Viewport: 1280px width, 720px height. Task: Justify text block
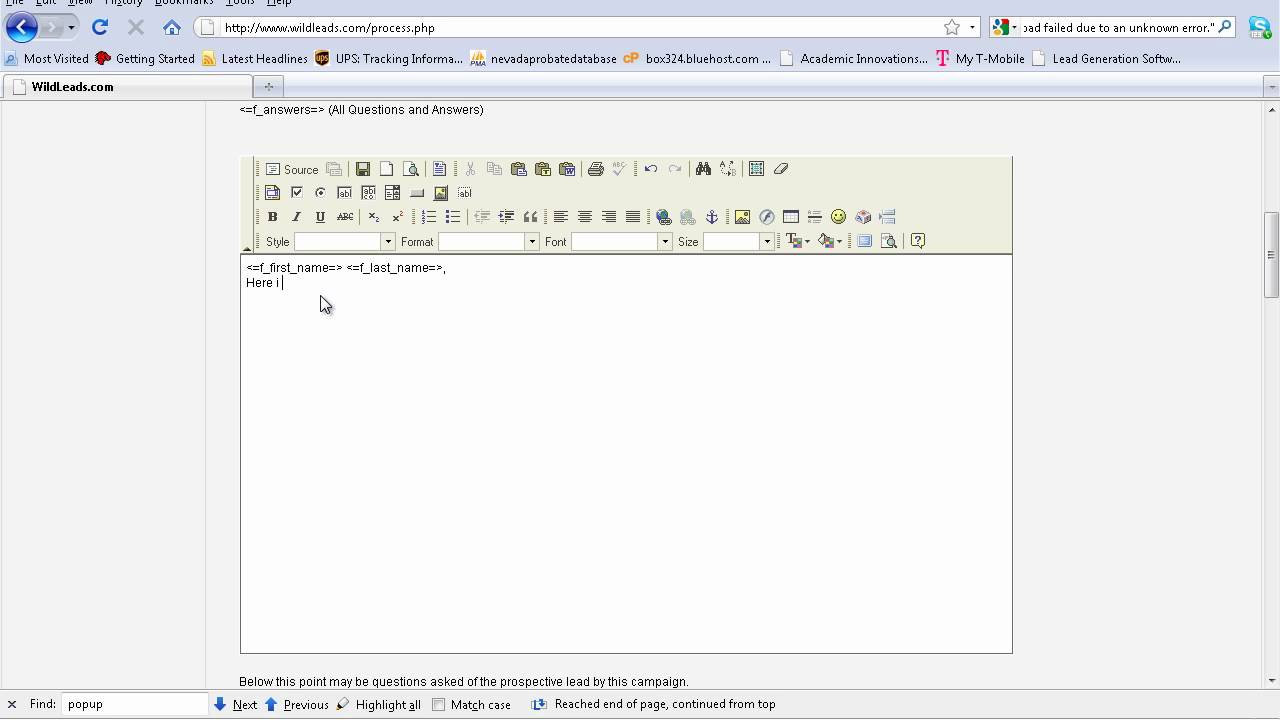coord(633,217)
